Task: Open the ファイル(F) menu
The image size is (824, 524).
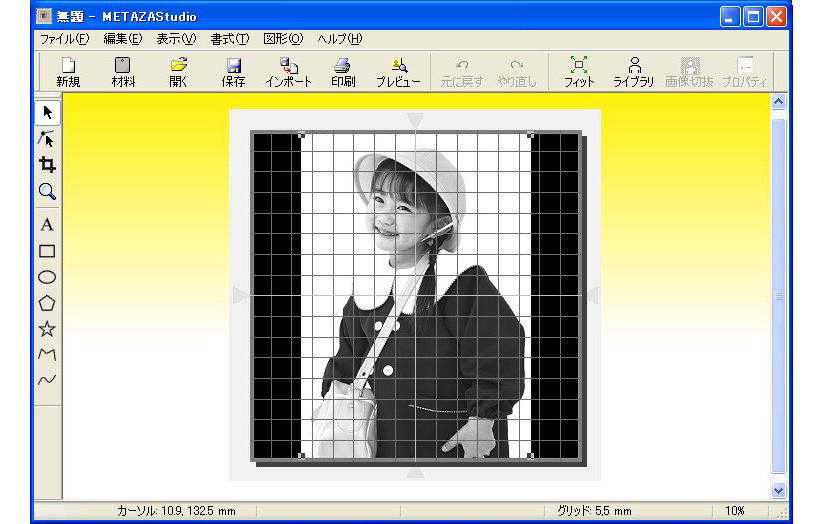Action: (65, 39)
